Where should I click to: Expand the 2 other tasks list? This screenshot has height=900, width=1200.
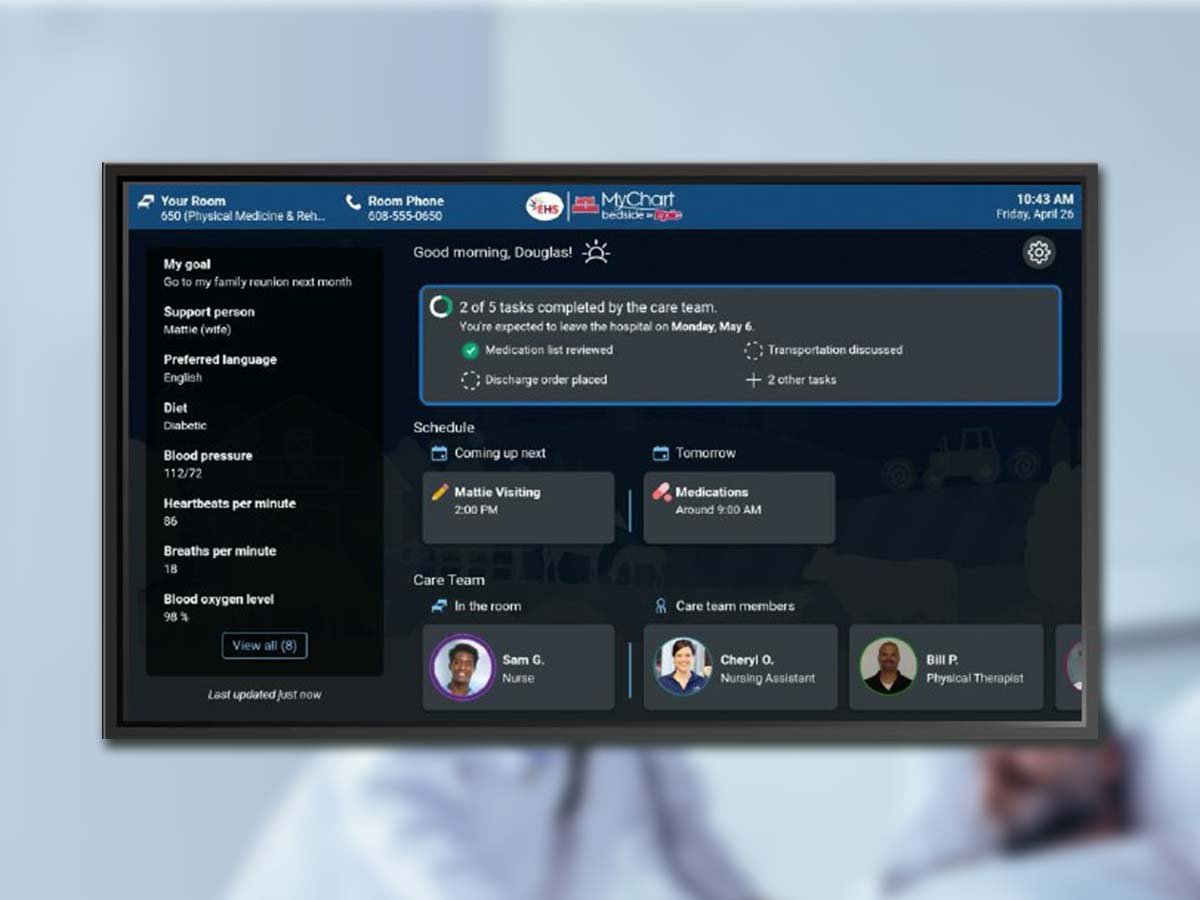(792, 380)
